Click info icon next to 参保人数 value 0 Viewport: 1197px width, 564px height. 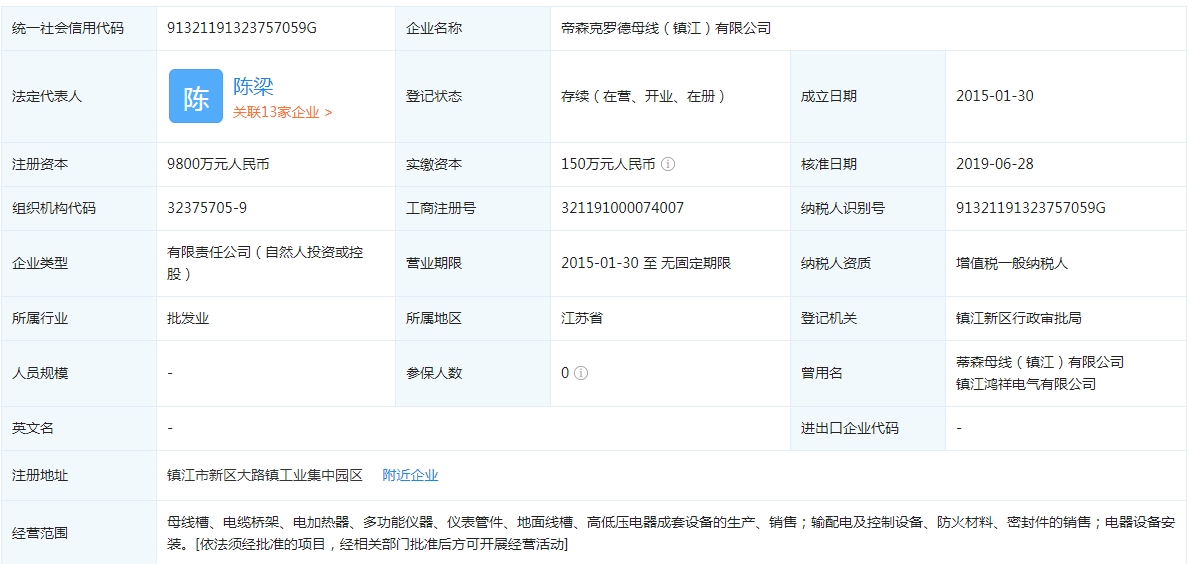581,373
